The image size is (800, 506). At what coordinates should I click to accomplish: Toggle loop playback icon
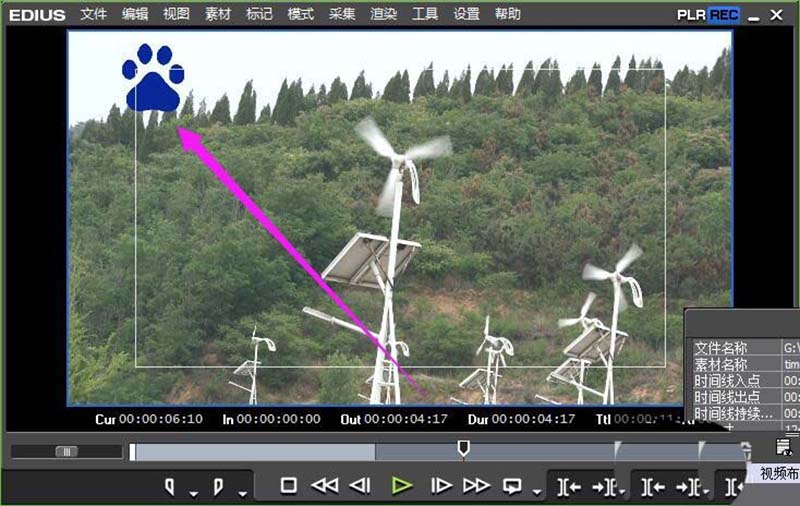pos(512,487)
